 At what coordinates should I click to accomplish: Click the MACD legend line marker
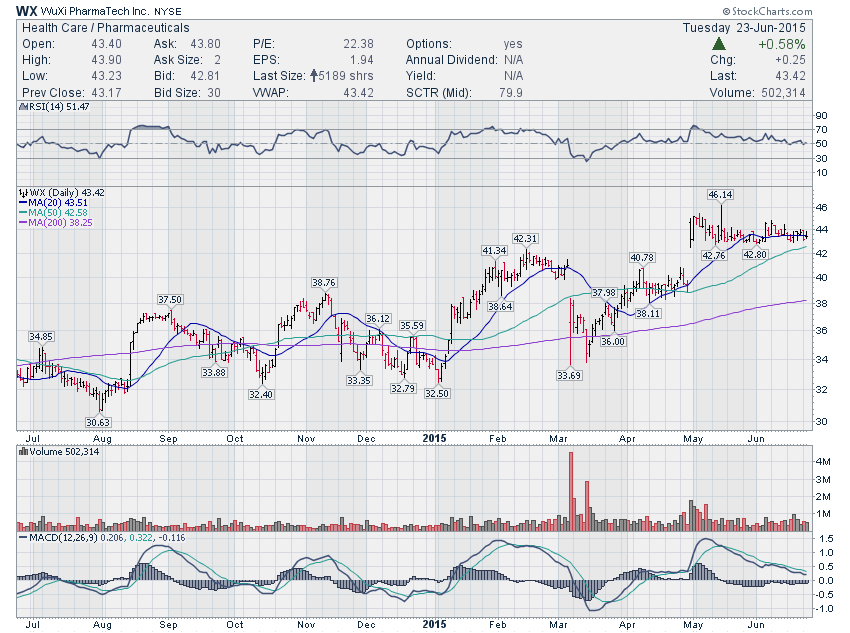pyautogui.click(x=23, y=538)
